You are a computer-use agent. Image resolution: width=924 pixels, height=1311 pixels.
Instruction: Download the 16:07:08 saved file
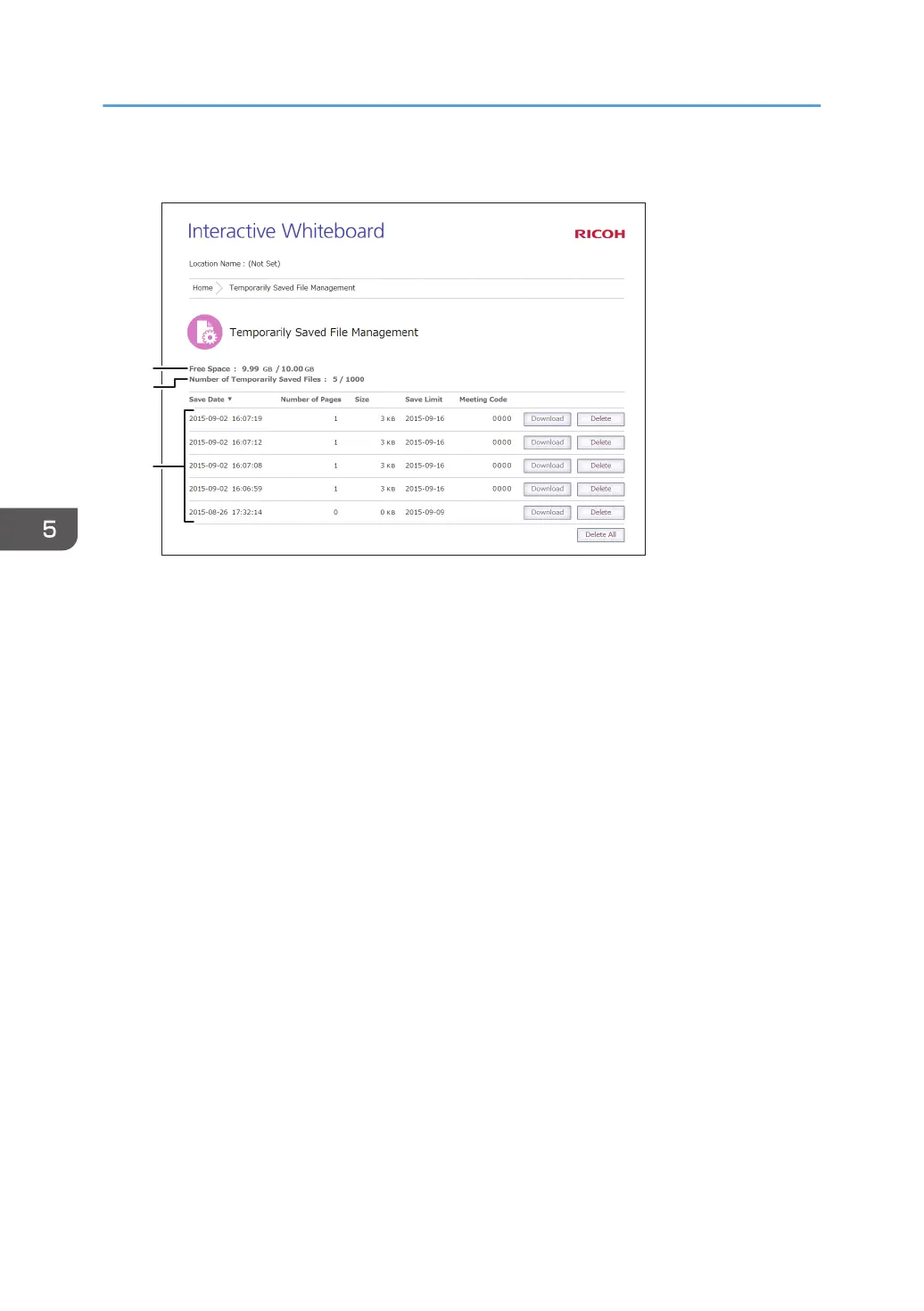click(547, 466)
